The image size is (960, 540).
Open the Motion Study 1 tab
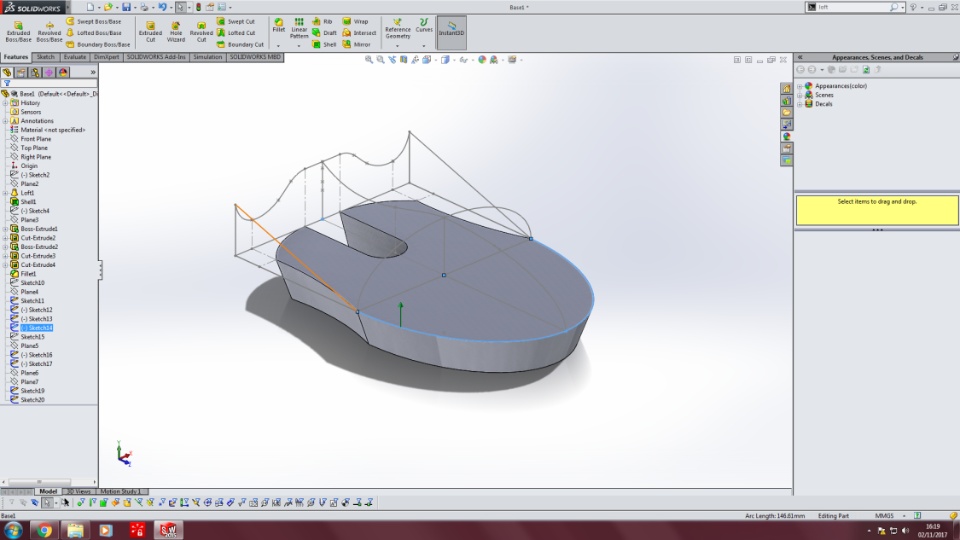click(119, 492)
